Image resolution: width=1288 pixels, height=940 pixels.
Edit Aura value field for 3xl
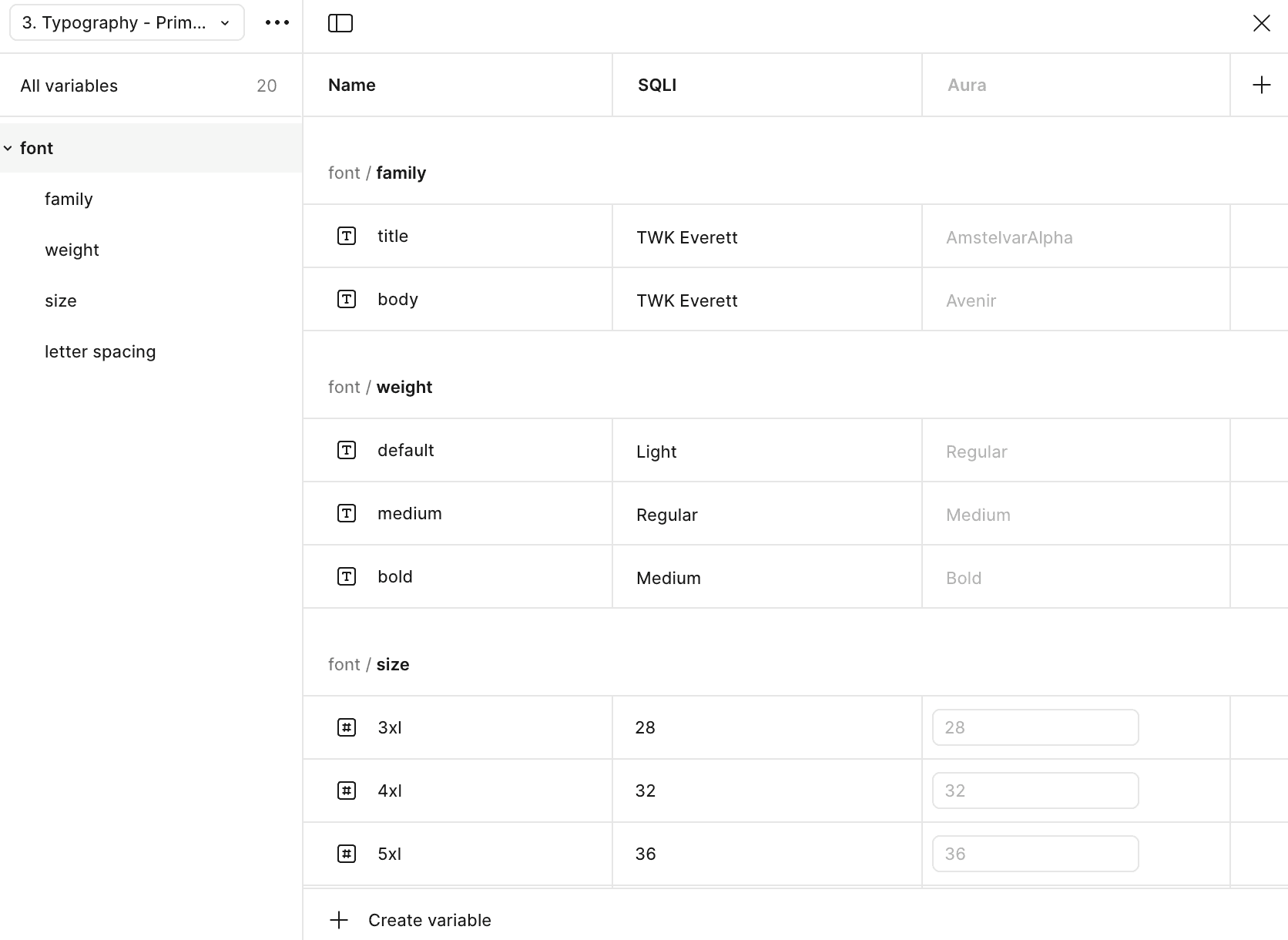click(x=1035, y=727)
